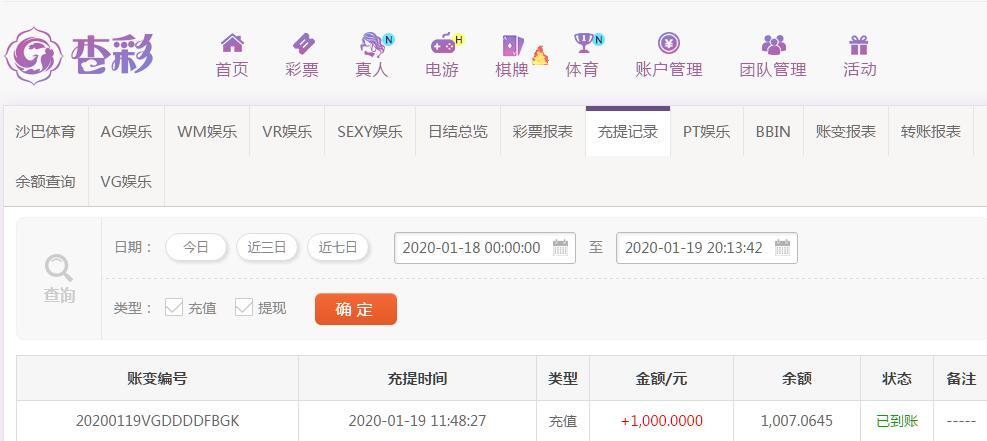Click the flame badge beside 棋牌
987x441 pixels.
click(x=540, y=55)
